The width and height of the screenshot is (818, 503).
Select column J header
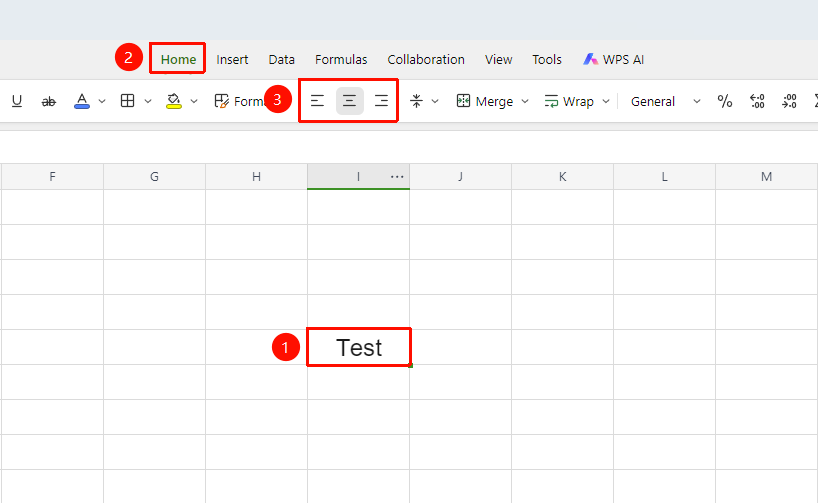[460, 176]
